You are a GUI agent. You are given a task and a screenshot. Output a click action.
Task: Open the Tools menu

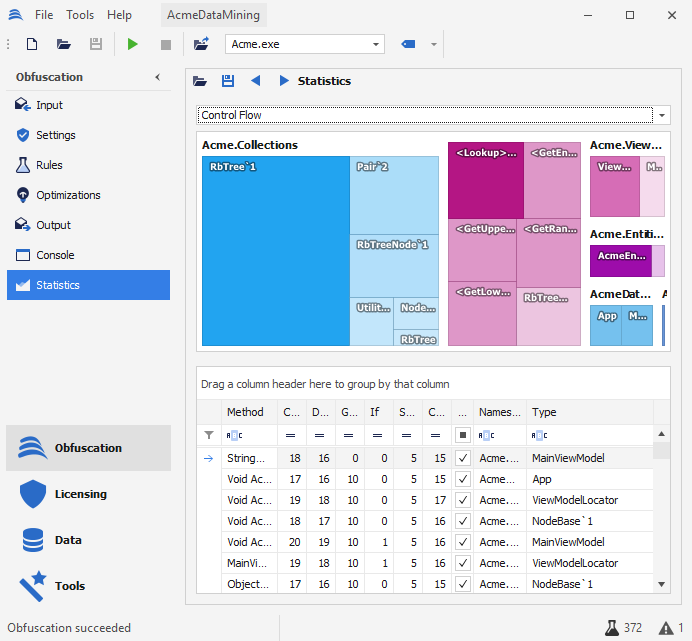pos(80,15)
